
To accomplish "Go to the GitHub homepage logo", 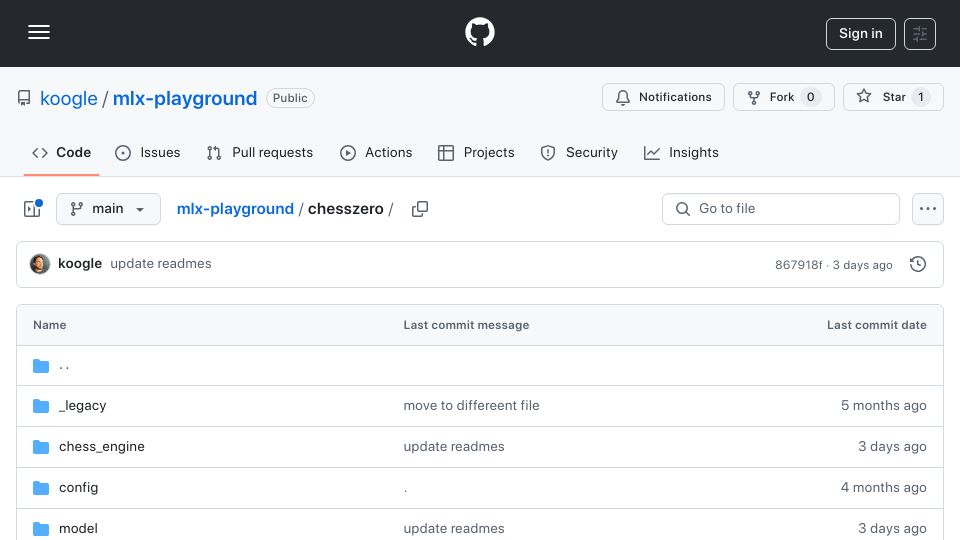I will click(479, 32).
